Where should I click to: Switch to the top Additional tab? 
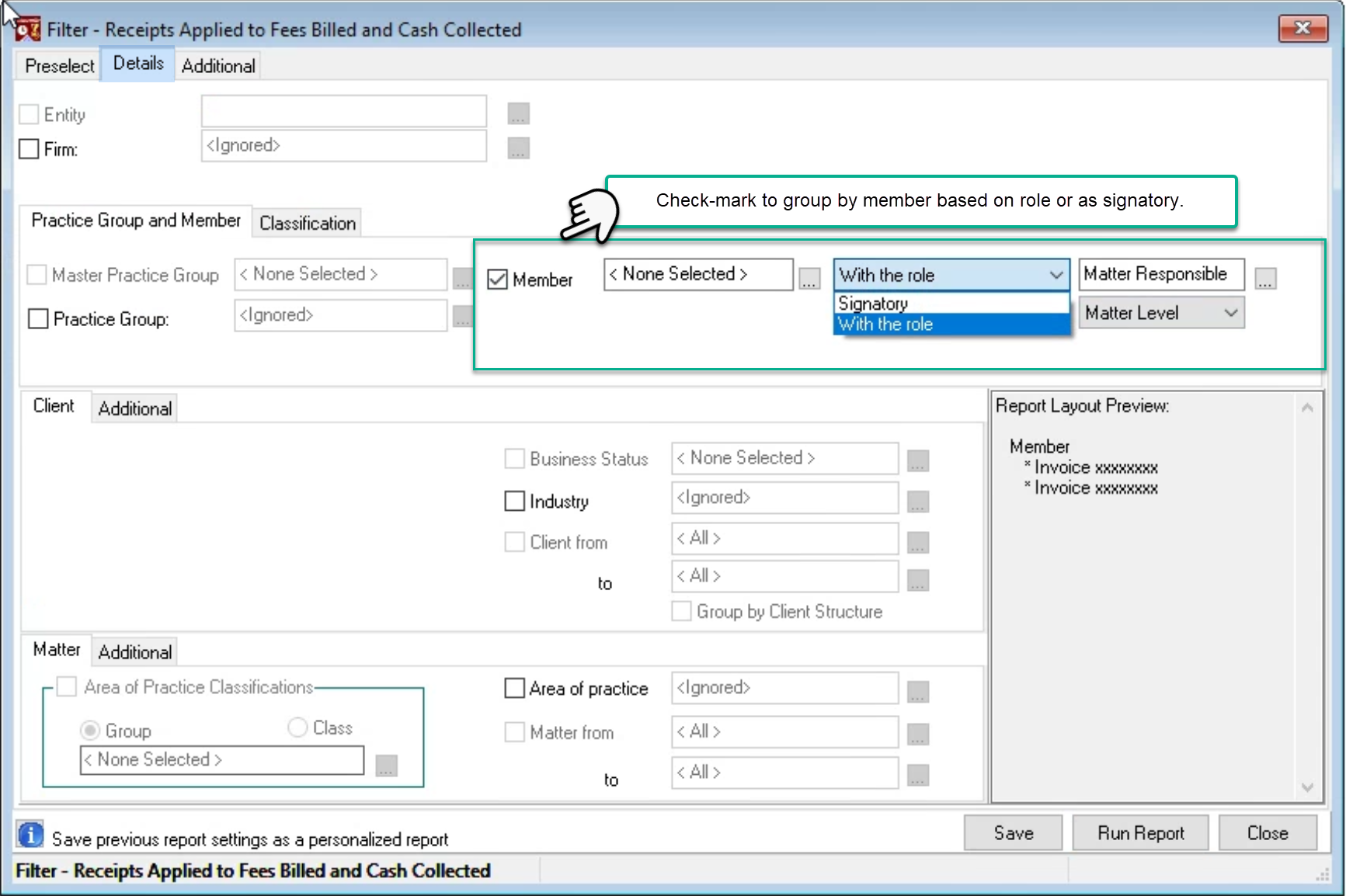[218, 66]
